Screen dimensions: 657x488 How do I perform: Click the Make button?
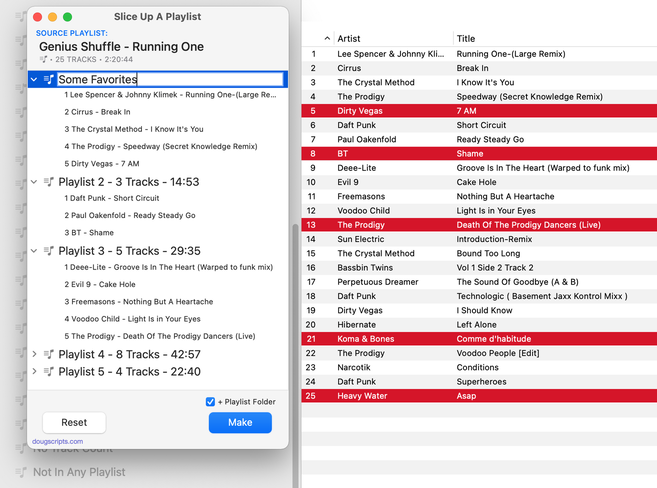pyautogui.click(x=240, y=422)
